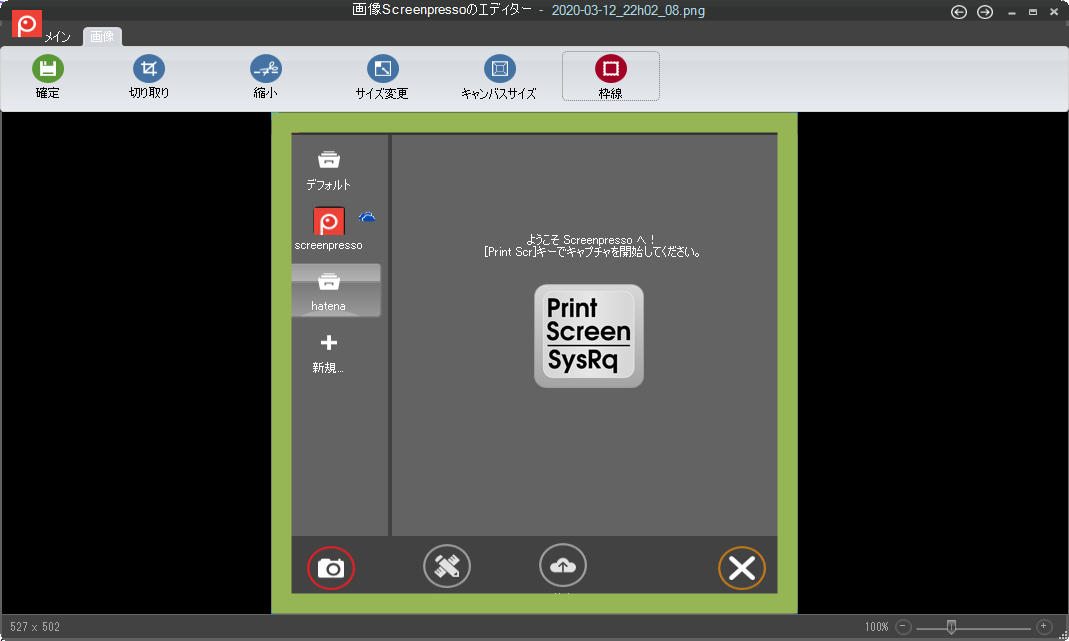This screenshot has width=1069, height=641.
Task: Click the zoom in plus button
Action: (x=1044, y=626)
